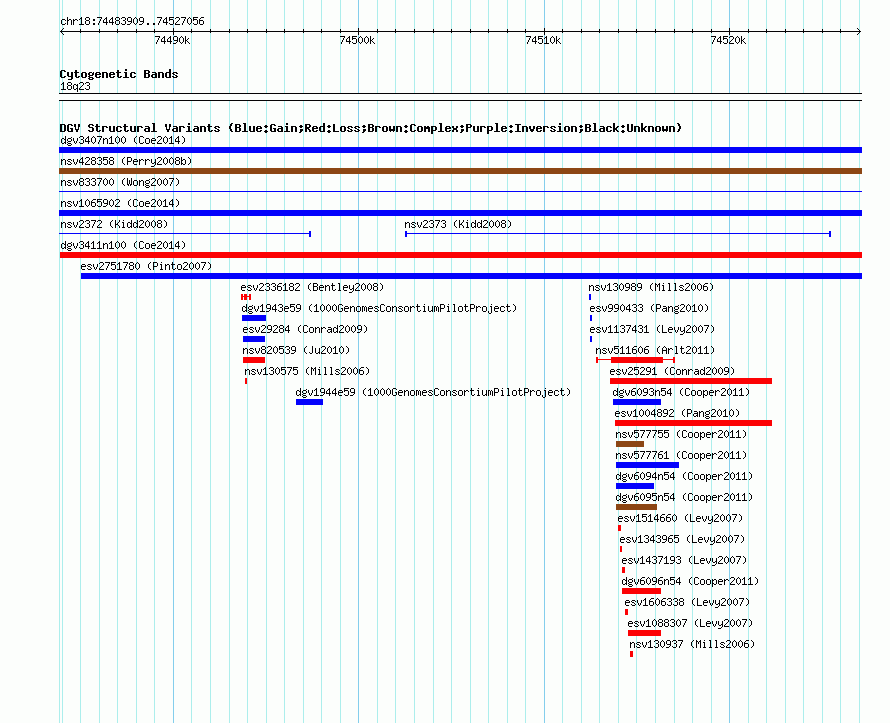Click the 74520k ruler marker
The image size is (890, 723).
(728, 40)
